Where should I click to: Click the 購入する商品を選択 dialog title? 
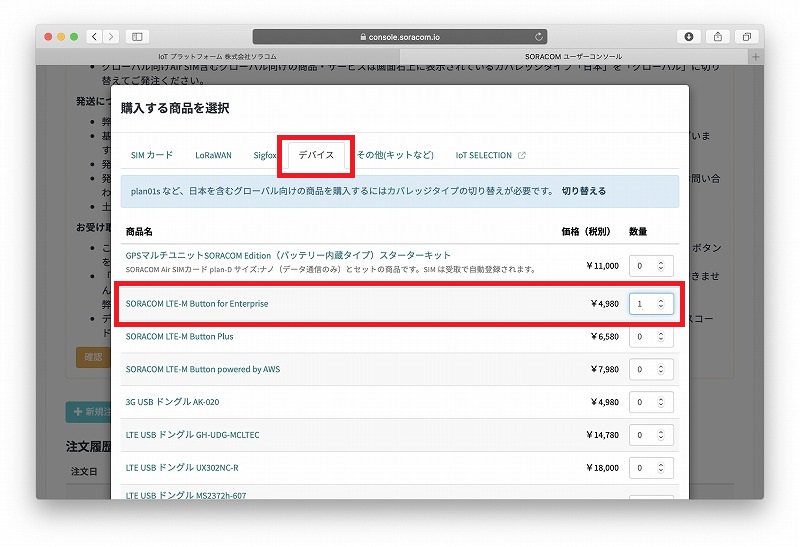click(175, 108)
